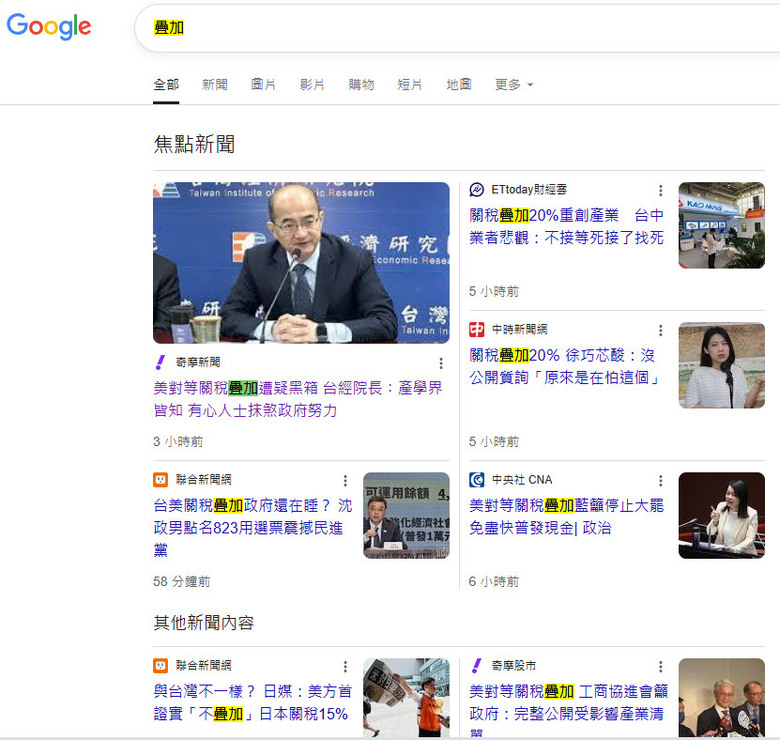Click the 奇摩股市 source icon
This screenshot has height=740, width=780.
coord(477,665)
